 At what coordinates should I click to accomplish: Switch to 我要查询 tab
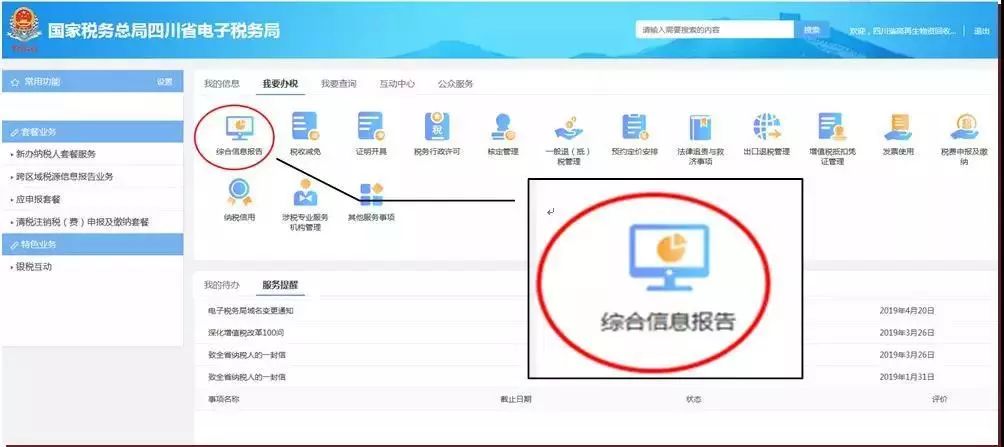[x=338, y=84]
